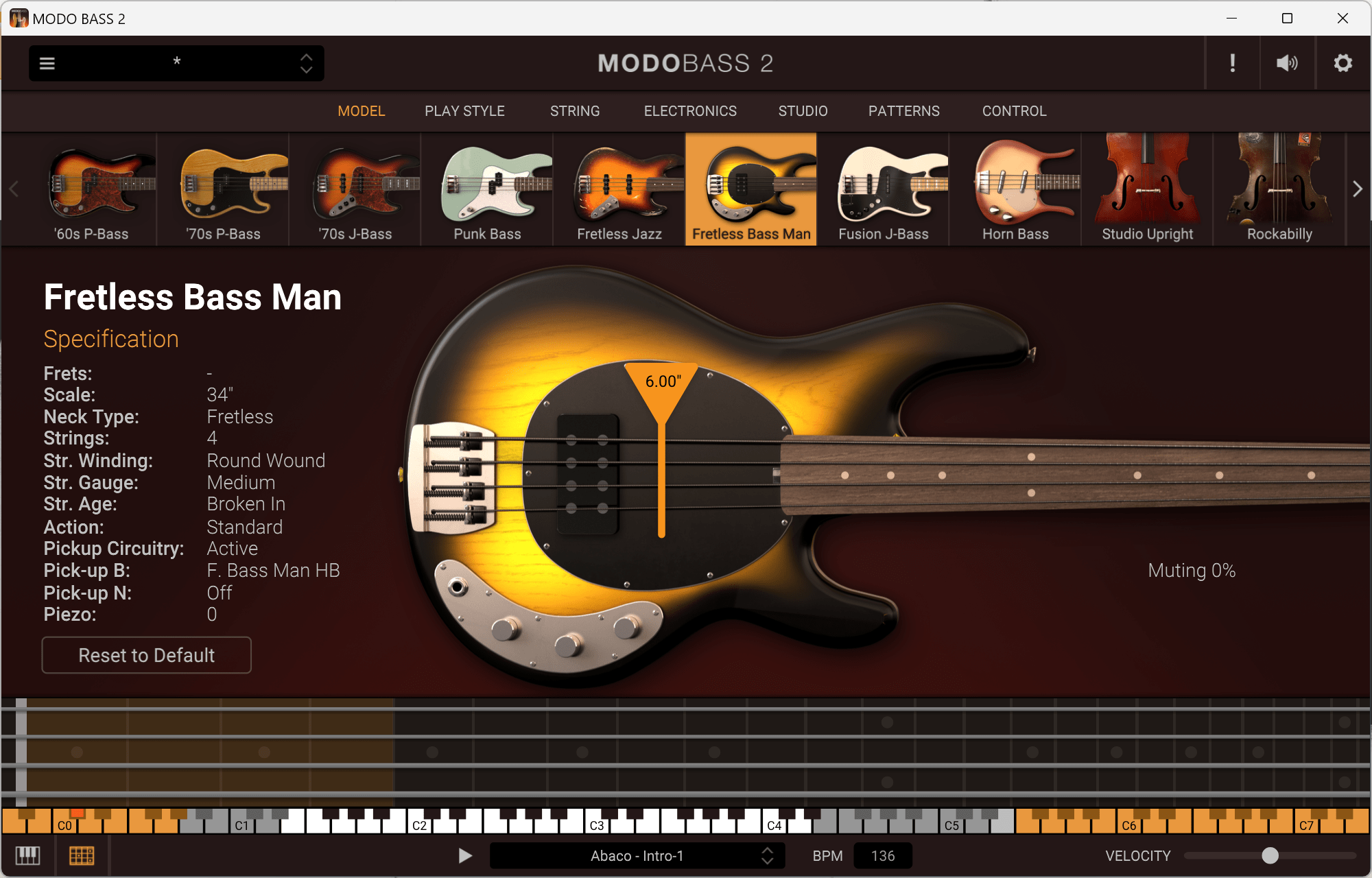Play the selected pattern
This screenshot has height=878, width=1372.
tap(465, 855)
